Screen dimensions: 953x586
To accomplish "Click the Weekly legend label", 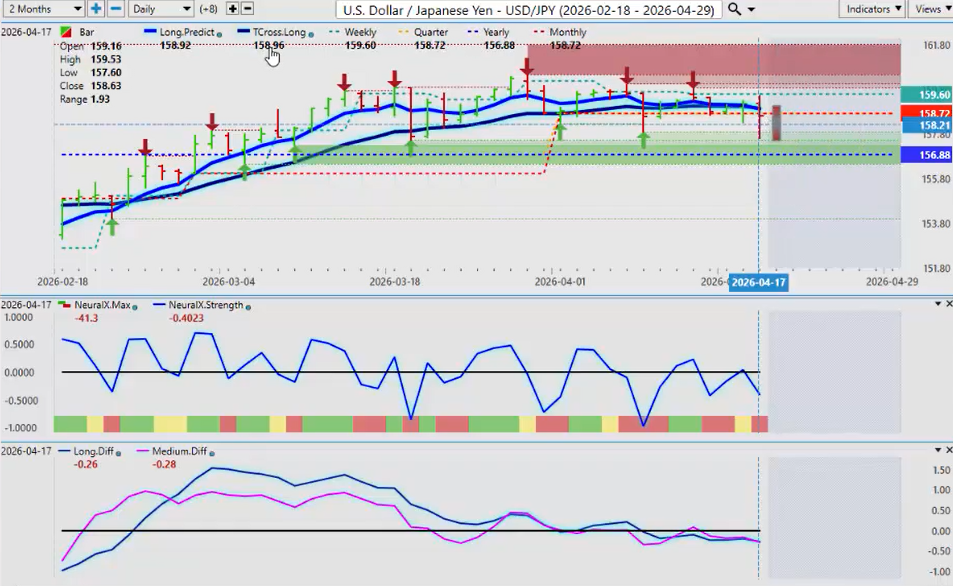I will click(x=361, y=33).
